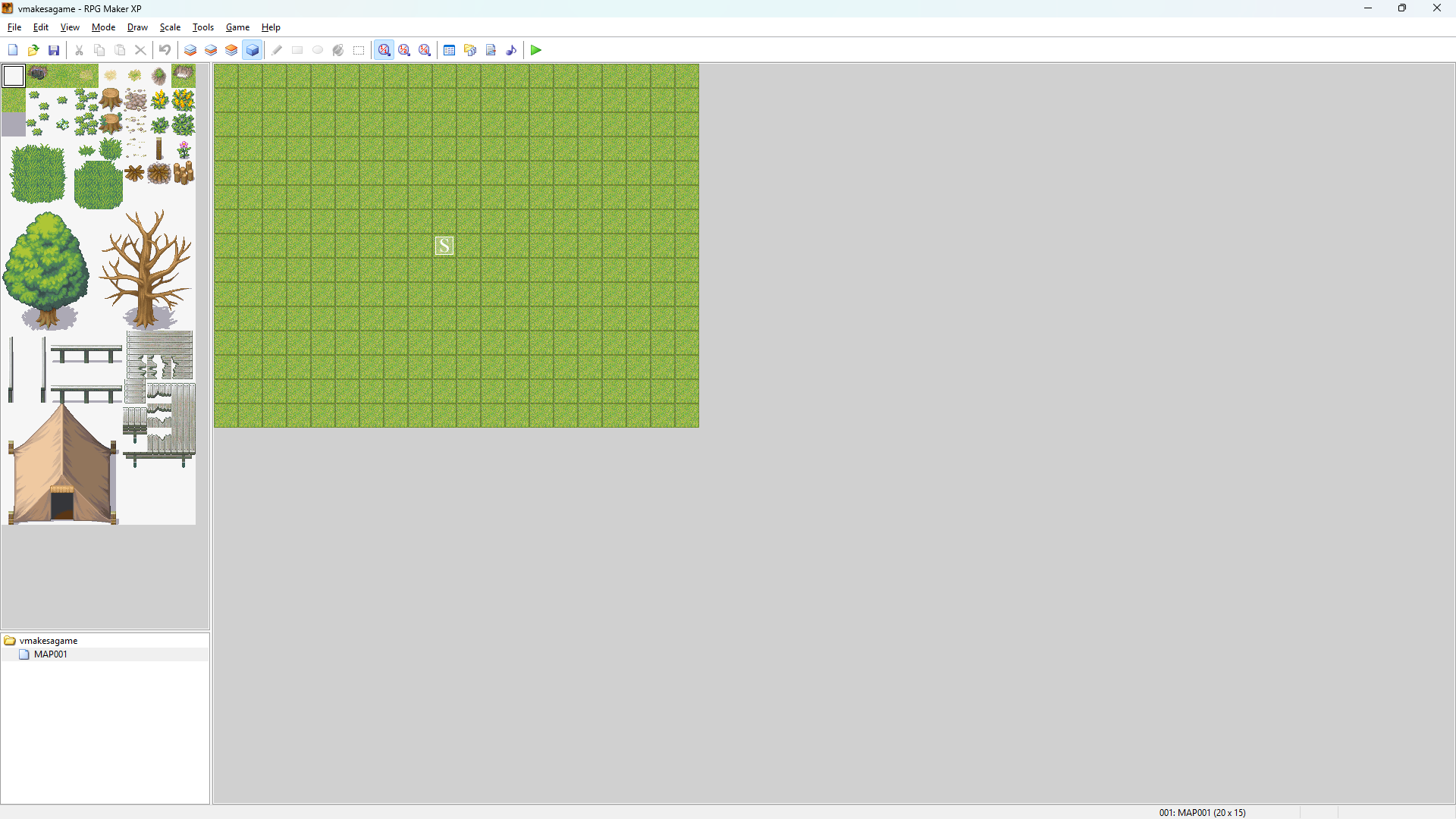Set map zoom scale to 1/2
The image size is (1456, 819).
tap(404, 50)
